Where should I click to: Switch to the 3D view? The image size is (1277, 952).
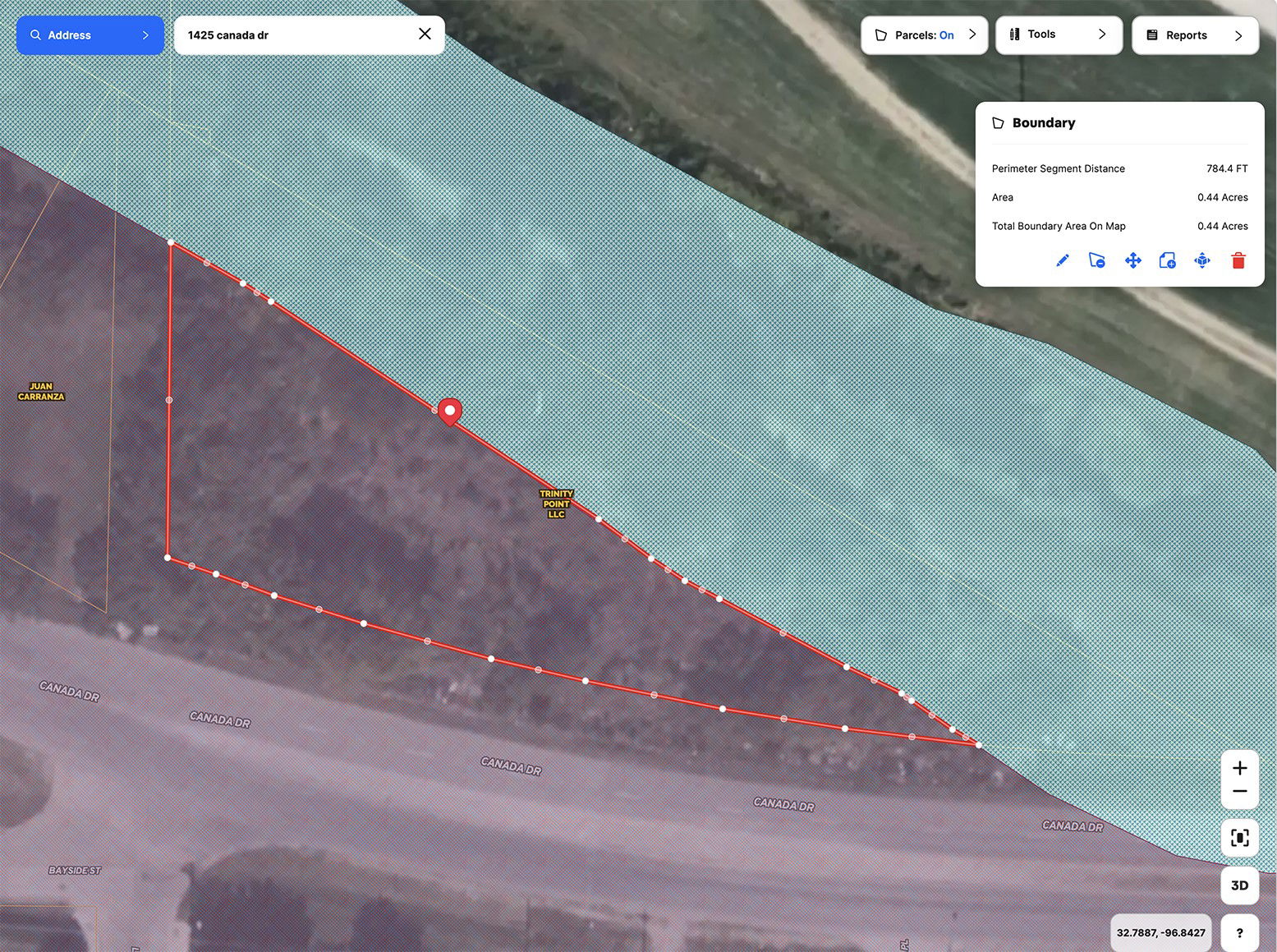[x=1240, y=885]
